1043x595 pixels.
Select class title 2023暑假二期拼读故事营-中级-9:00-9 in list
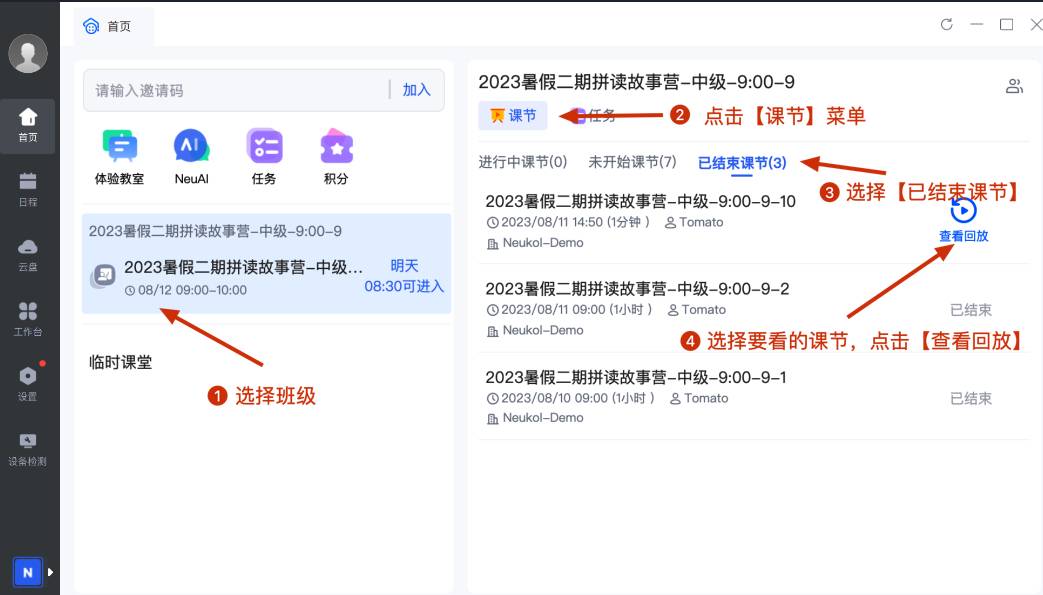216,231
